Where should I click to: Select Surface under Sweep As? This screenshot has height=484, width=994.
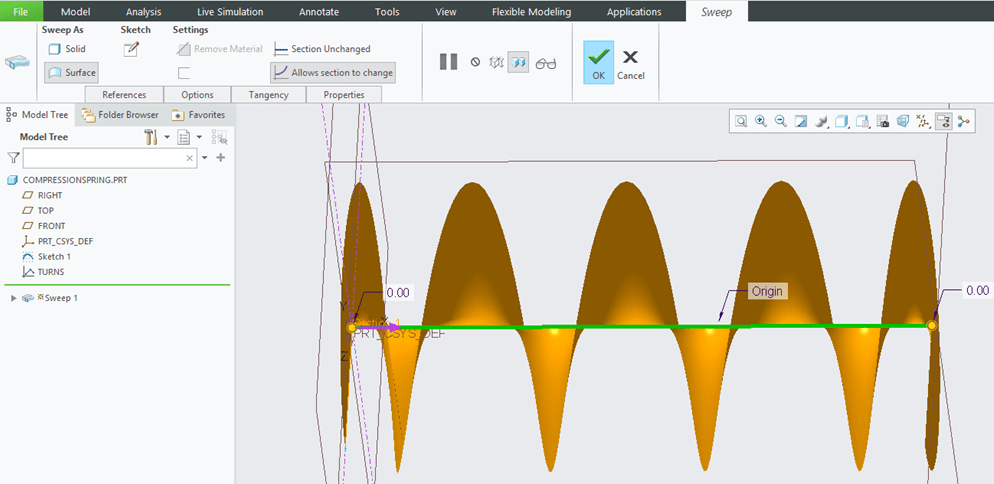[x=71, y=73]
